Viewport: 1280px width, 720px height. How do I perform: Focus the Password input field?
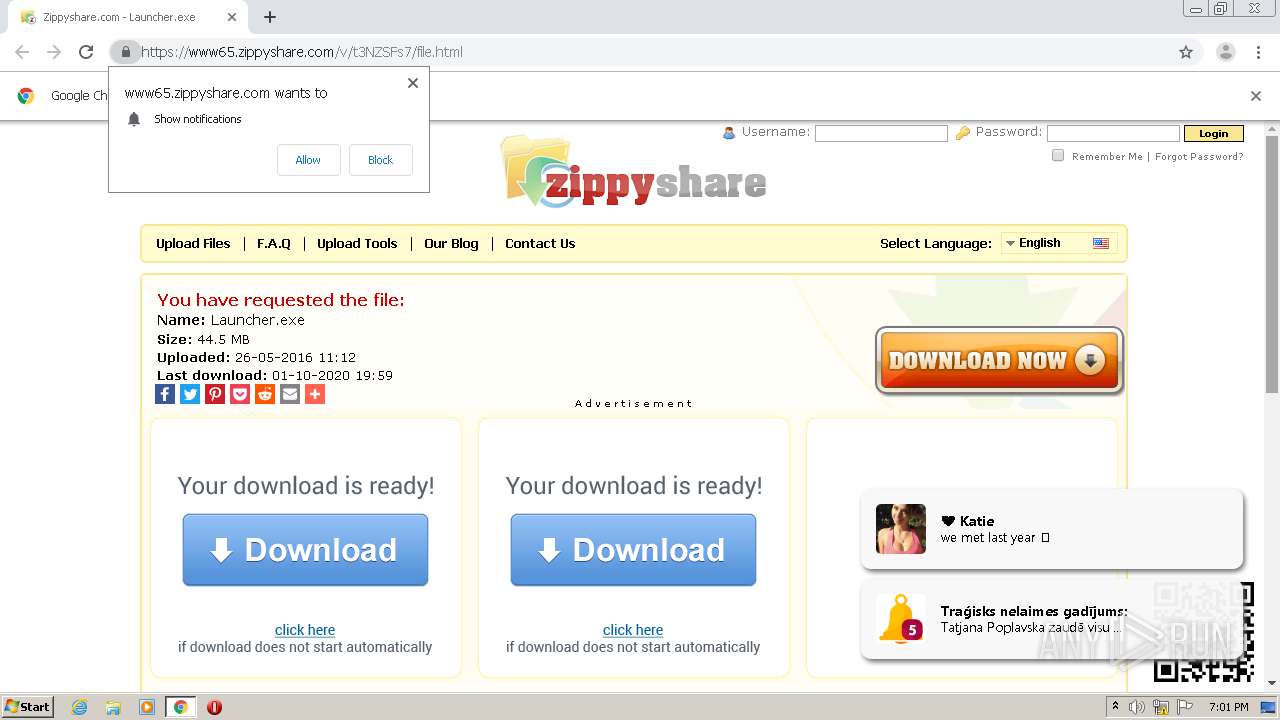click(x=1113, y=133)
